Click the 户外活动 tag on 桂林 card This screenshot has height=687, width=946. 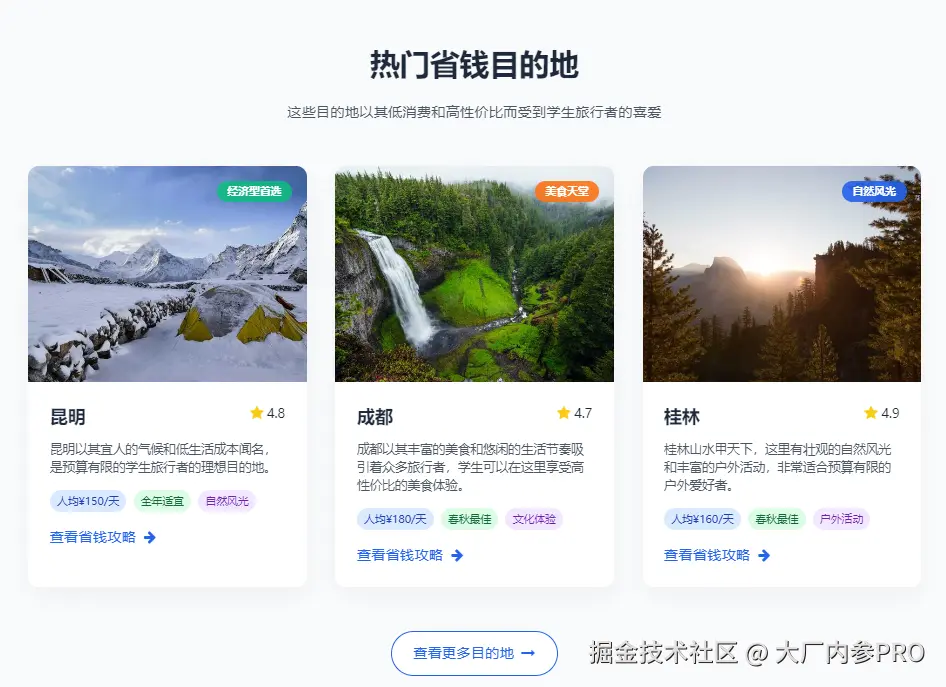tap(841, 519)
